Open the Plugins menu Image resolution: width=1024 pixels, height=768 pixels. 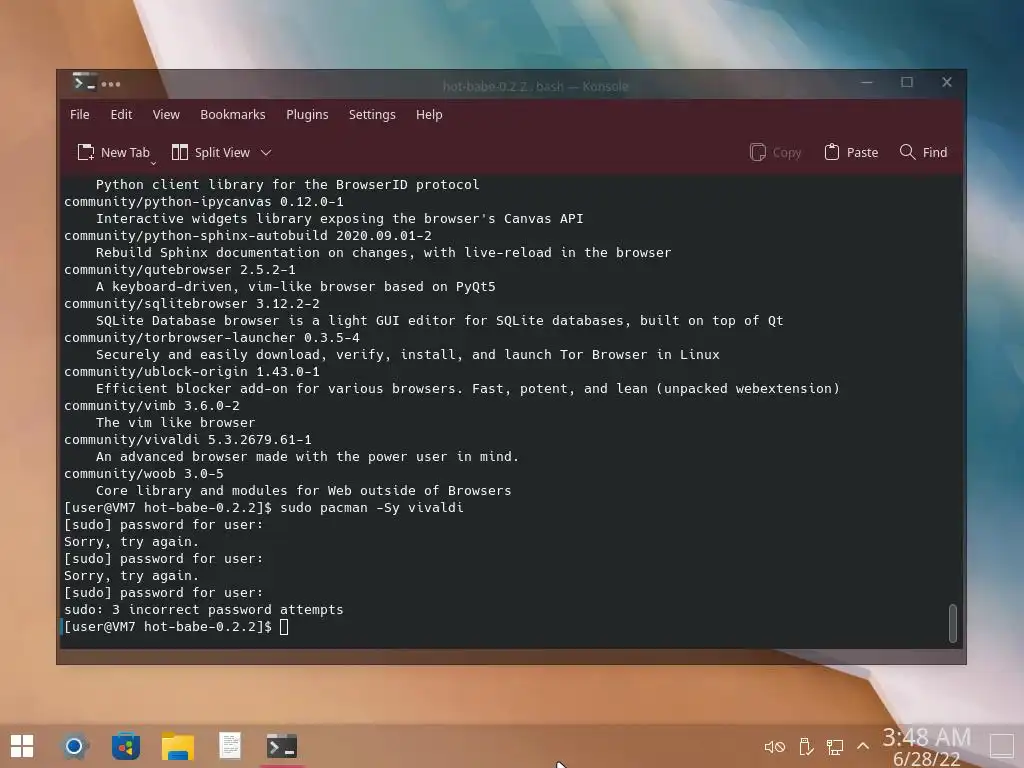click(x=307, y=114)
